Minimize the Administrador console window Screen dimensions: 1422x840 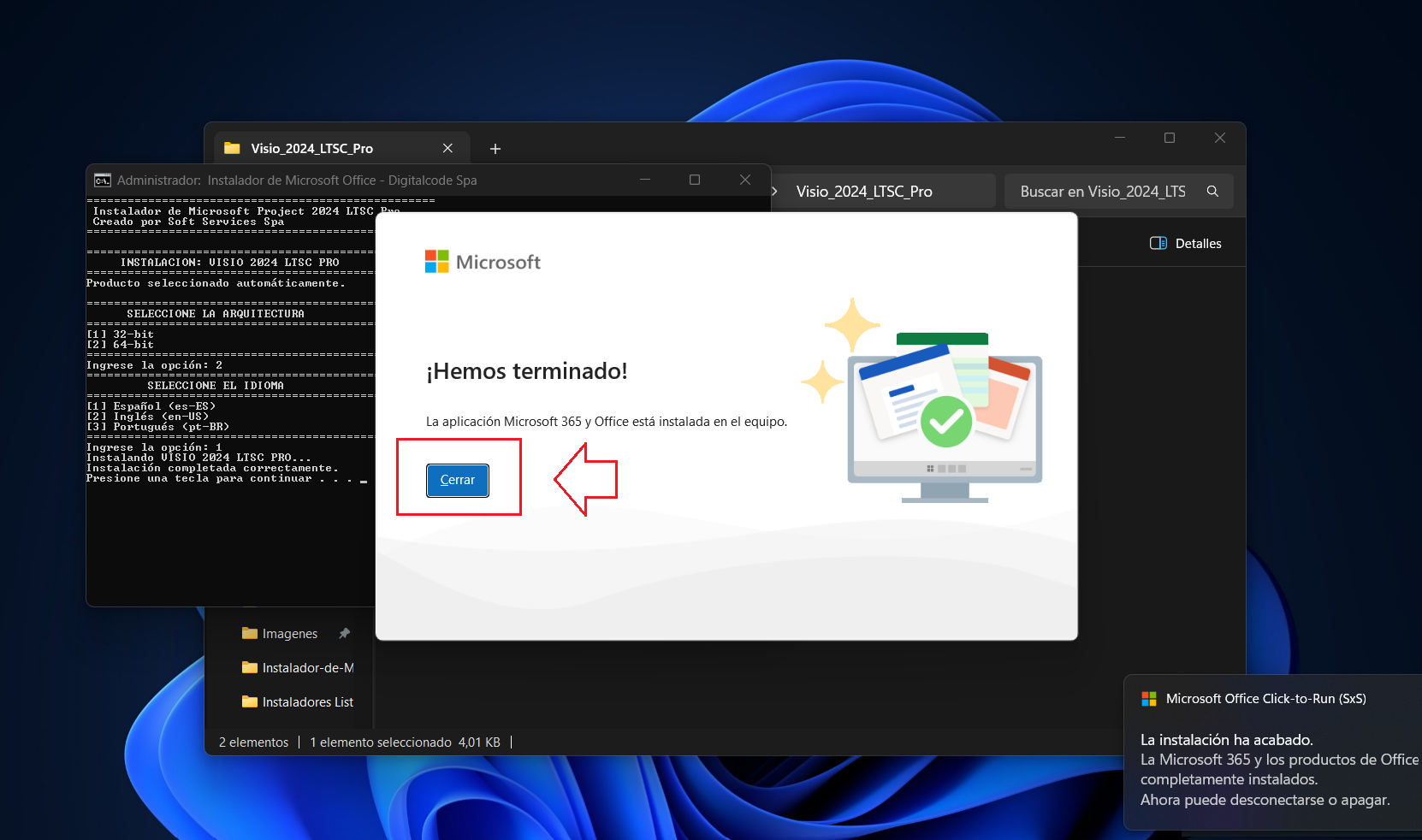pyautogui.click(x=645, y=180)
